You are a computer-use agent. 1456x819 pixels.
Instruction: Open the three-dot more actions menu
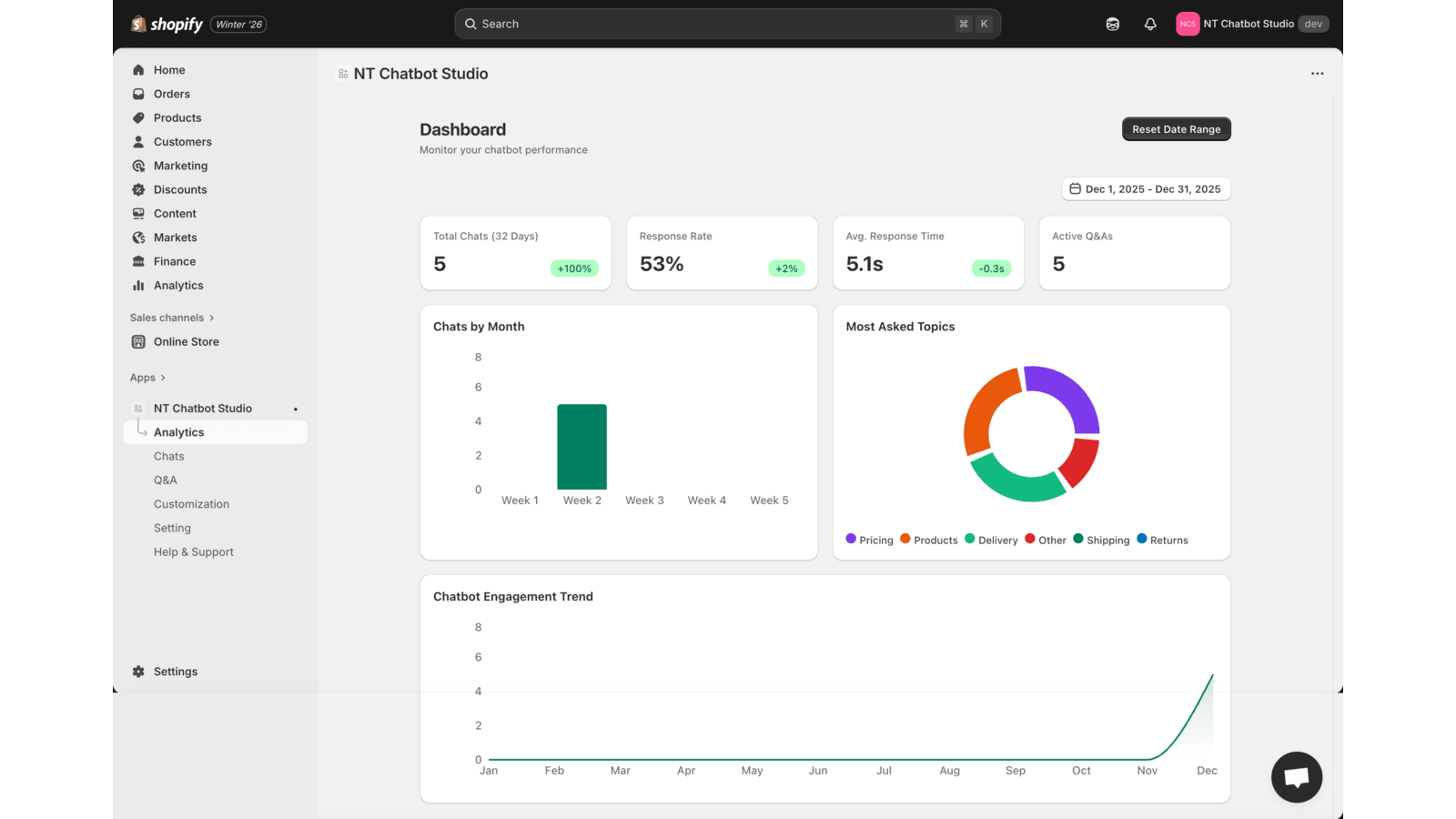1317,74
